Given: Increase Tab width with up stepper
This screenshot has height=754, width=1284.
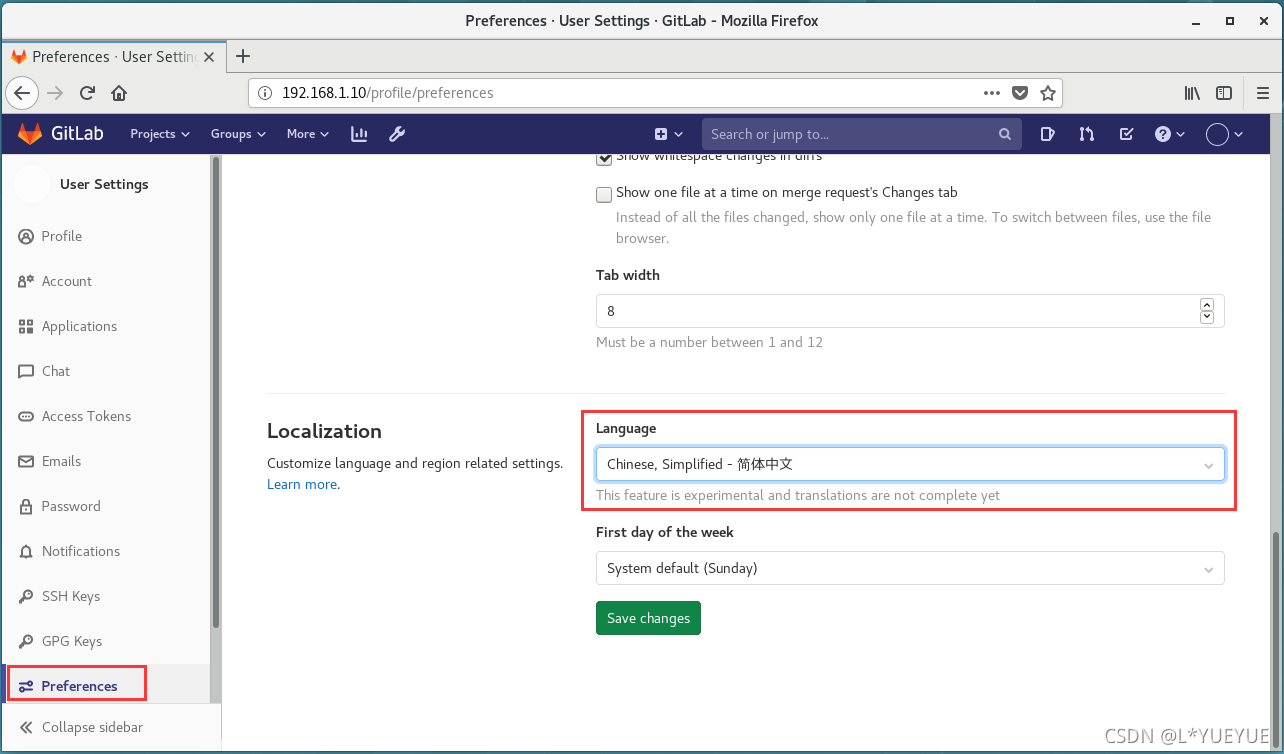Looking at the screenshot, I should tap(1207, 305).
